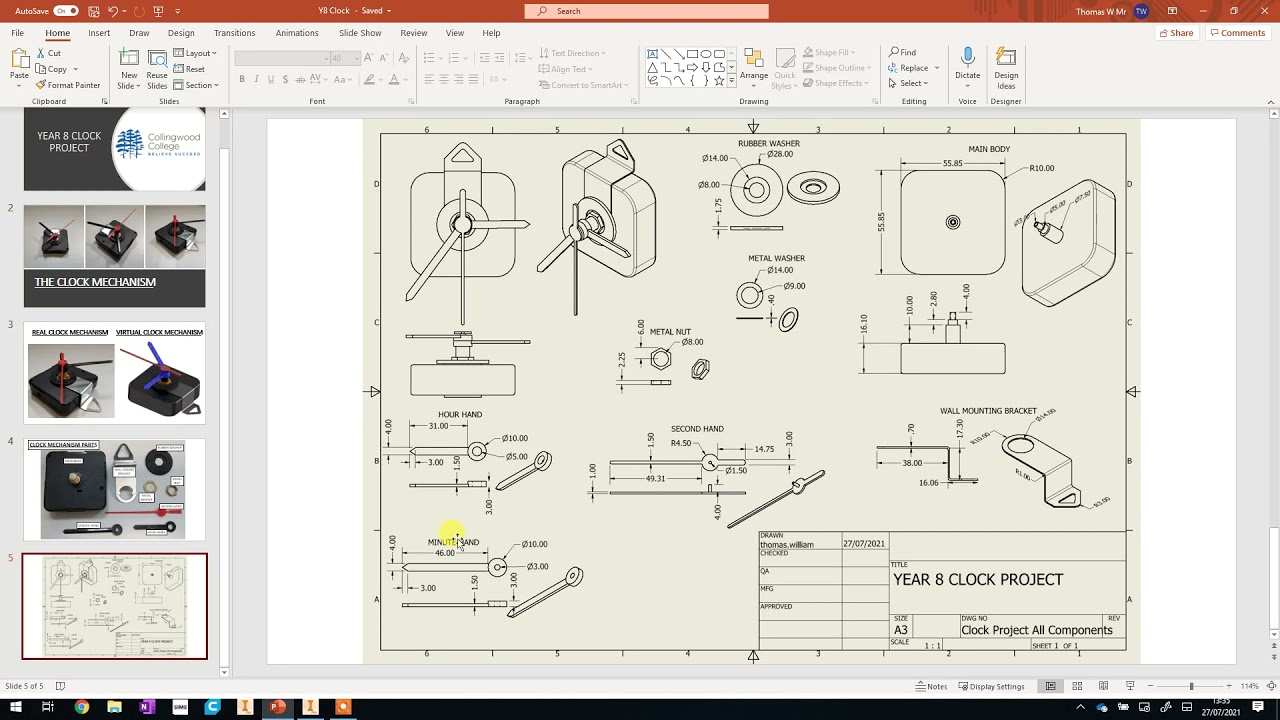Open the File menu
The image size is (1280, 720).
(18, 33)
